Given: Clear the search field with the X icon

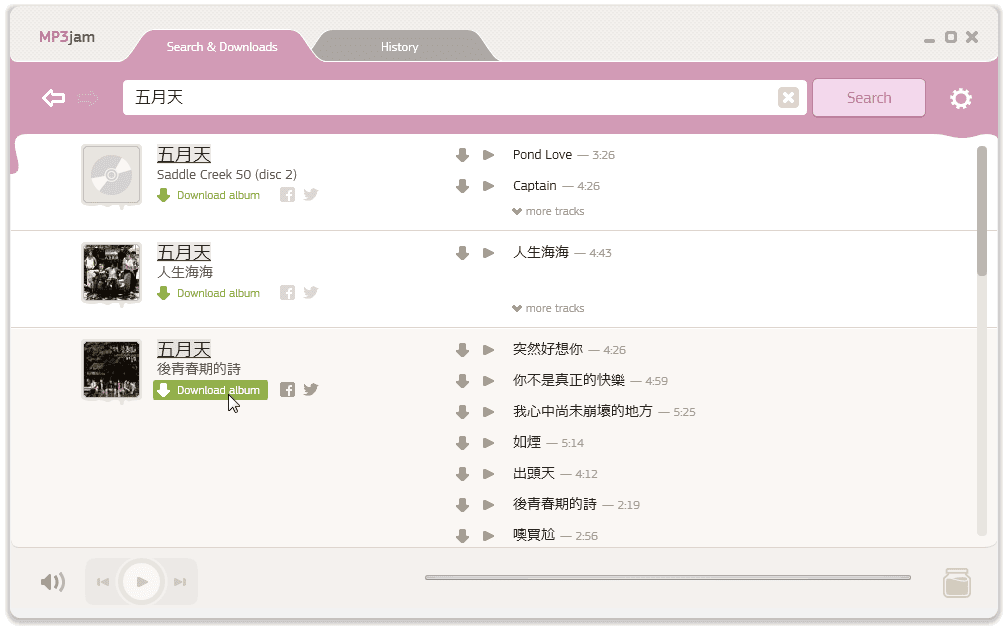Looking at the screenshot, I should pos(788,98).
